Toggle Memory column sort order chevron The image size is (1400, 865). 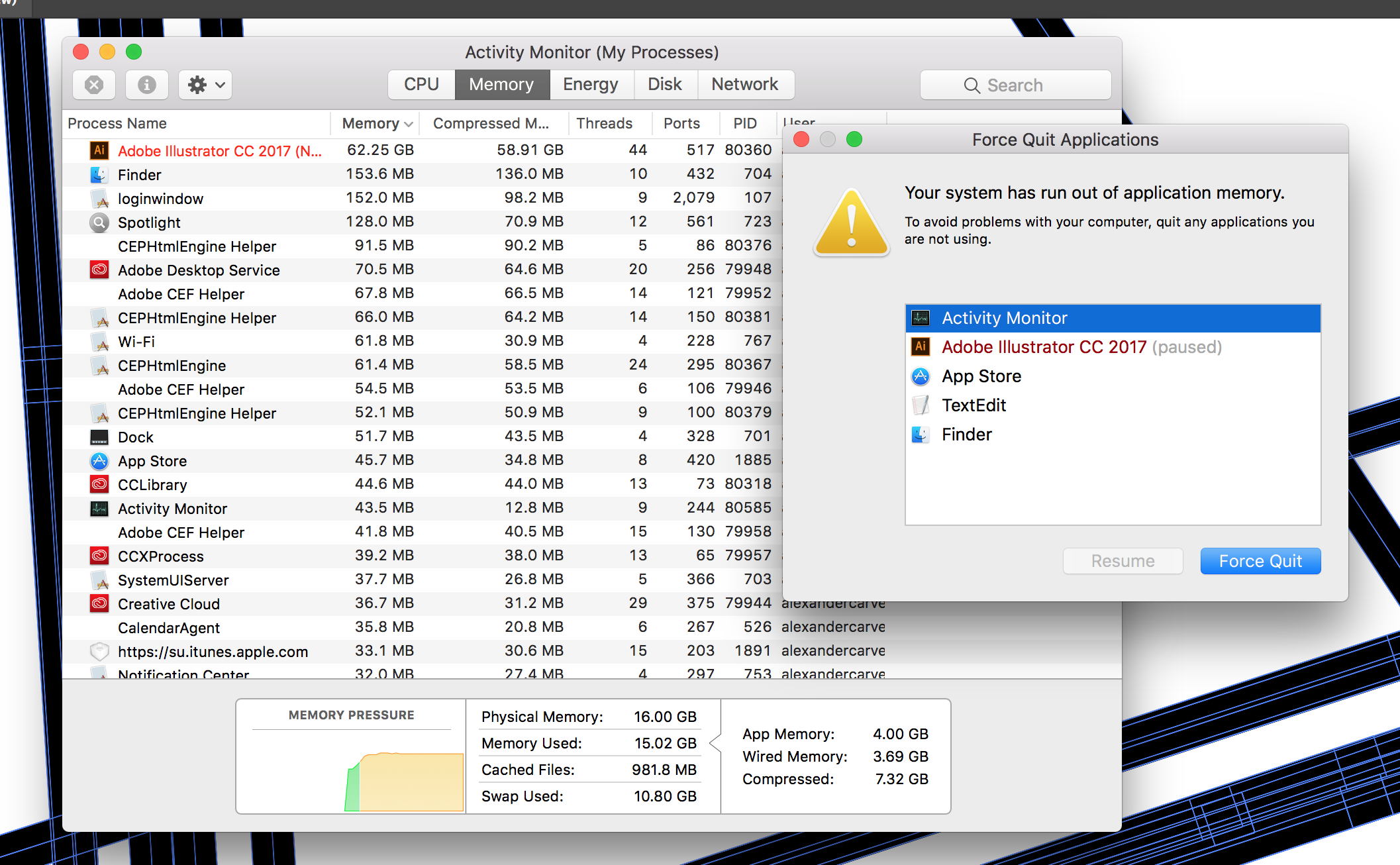408,124
